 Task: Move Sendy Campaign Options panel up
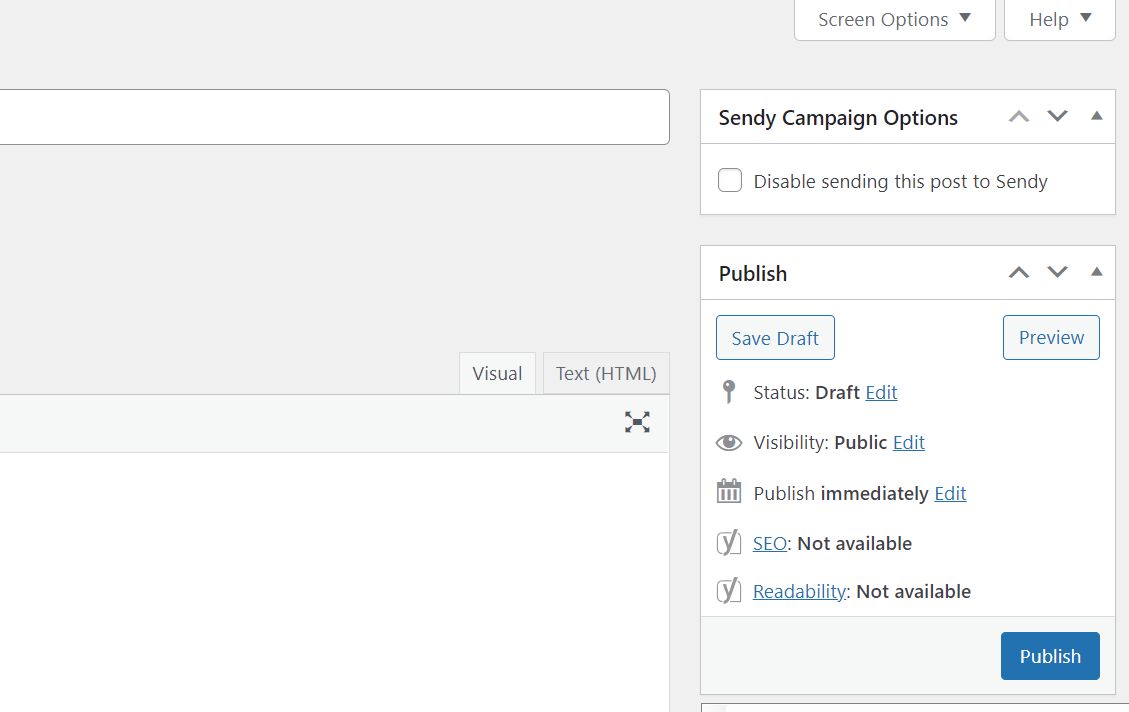coord(1019,117)
